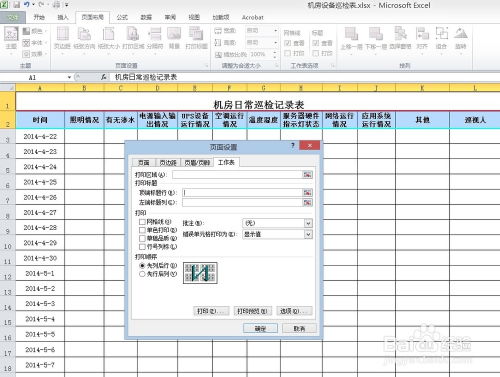Select Over, then down (先行后列) radio

(142, 274)
